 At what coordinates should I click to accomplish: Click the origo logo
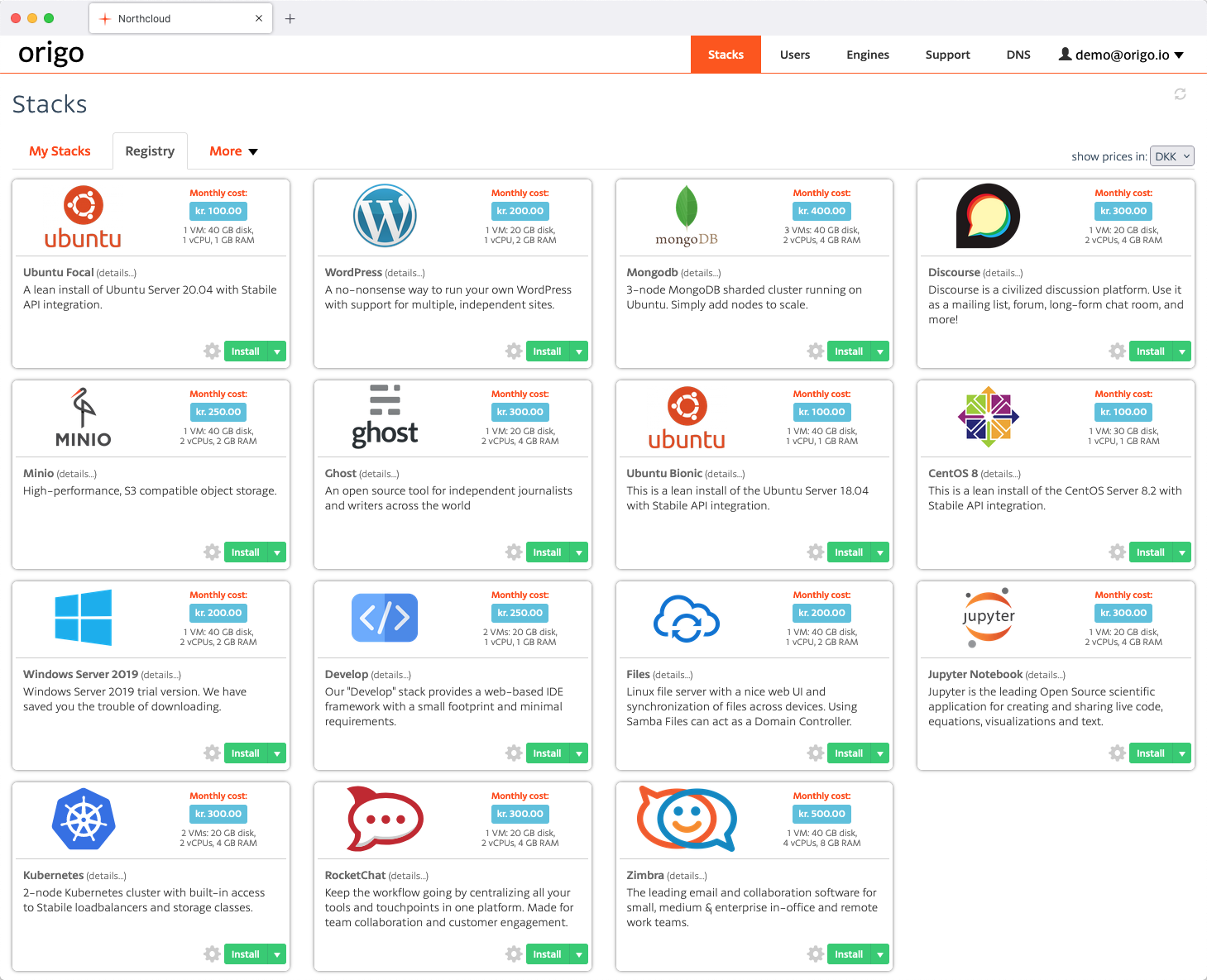pyautogui.click(x=51, y=54)
